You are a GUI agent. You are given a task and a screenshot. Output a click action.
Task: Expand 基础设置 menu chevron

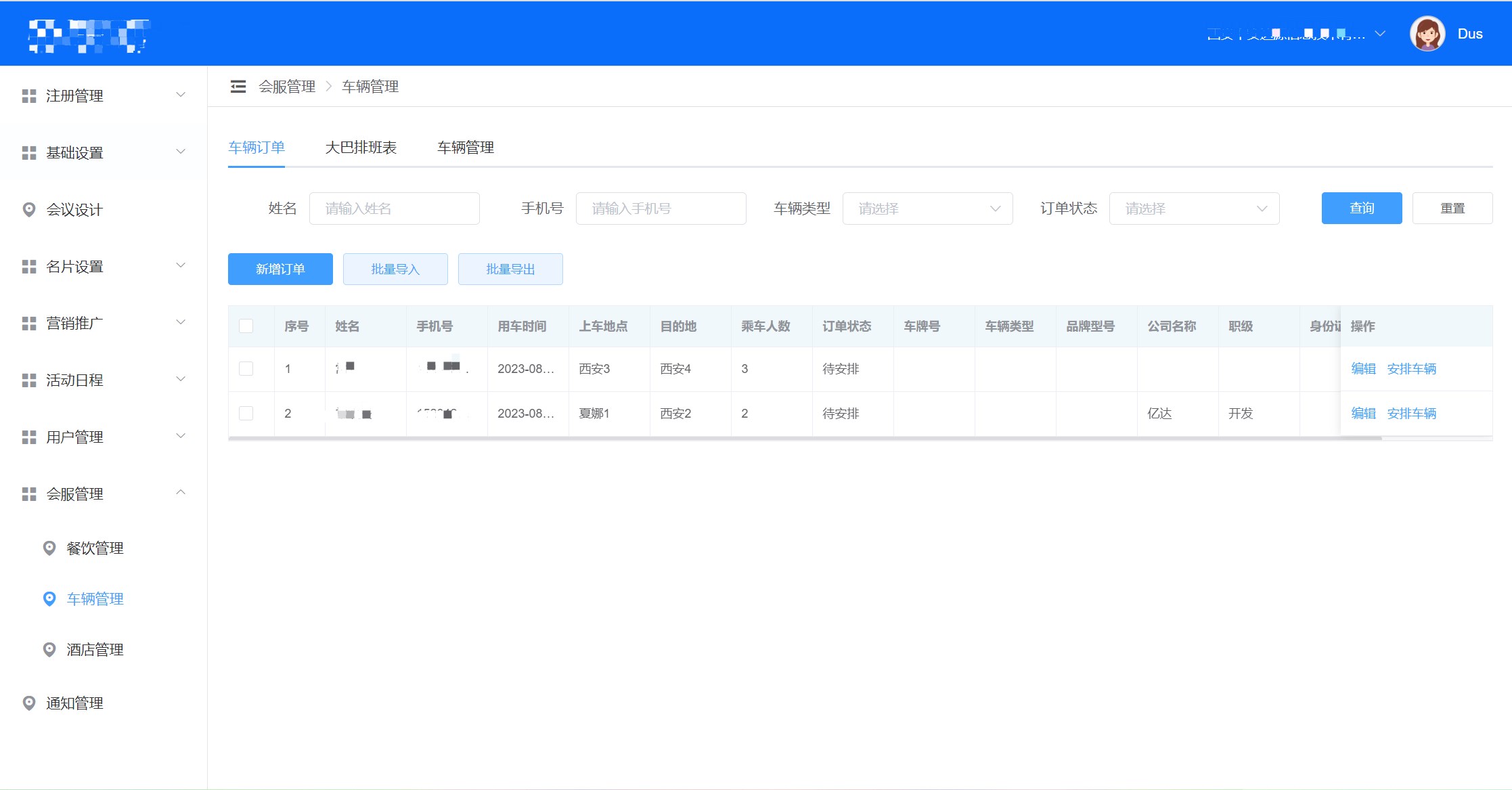pyautogui.click(x=181, y=152)
